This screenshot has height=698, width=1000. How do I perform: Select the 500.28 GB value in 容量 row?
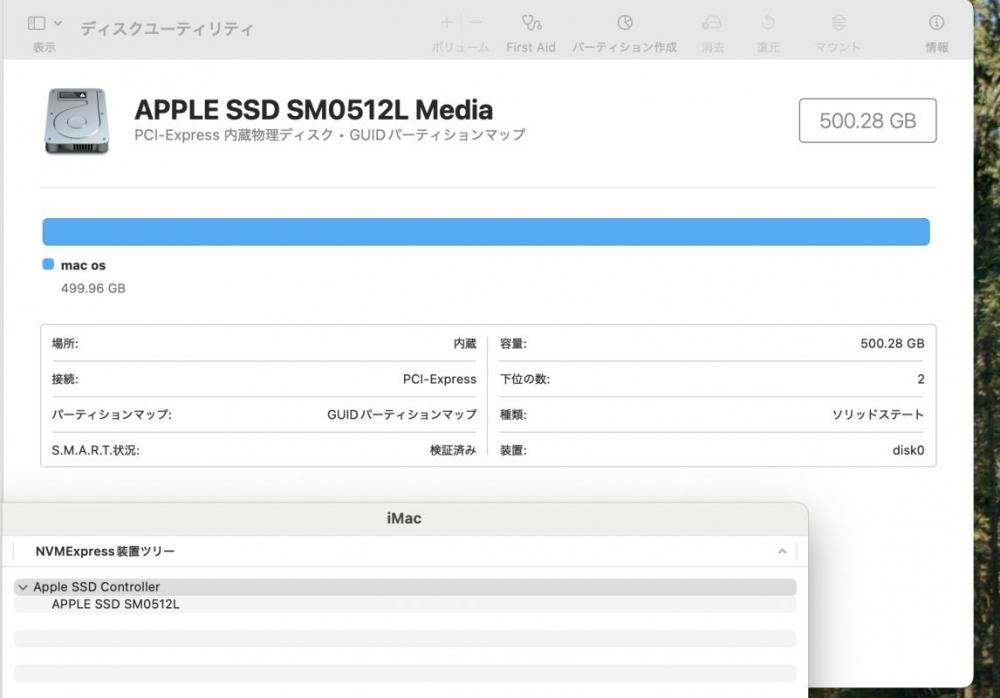[x=892, y=343]
